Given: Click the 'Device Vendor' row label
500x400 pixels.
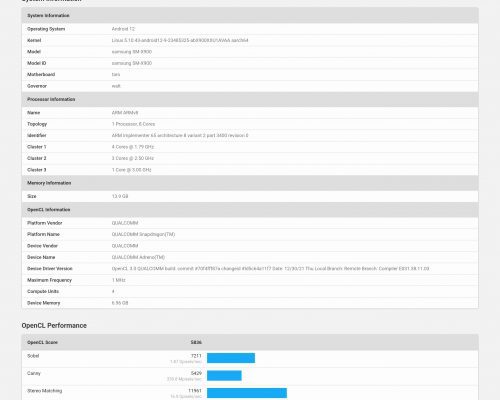Looking at the screenshot, I should click(42, 246).
